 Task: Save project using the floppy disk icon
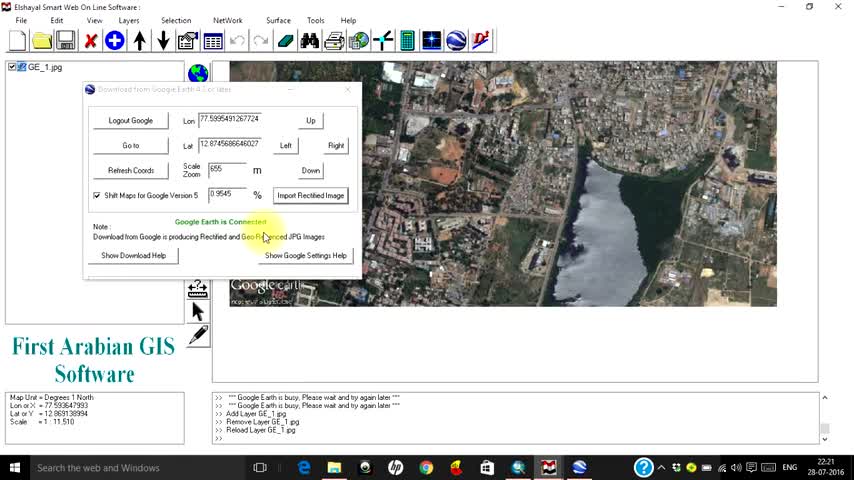coord(66,41)
